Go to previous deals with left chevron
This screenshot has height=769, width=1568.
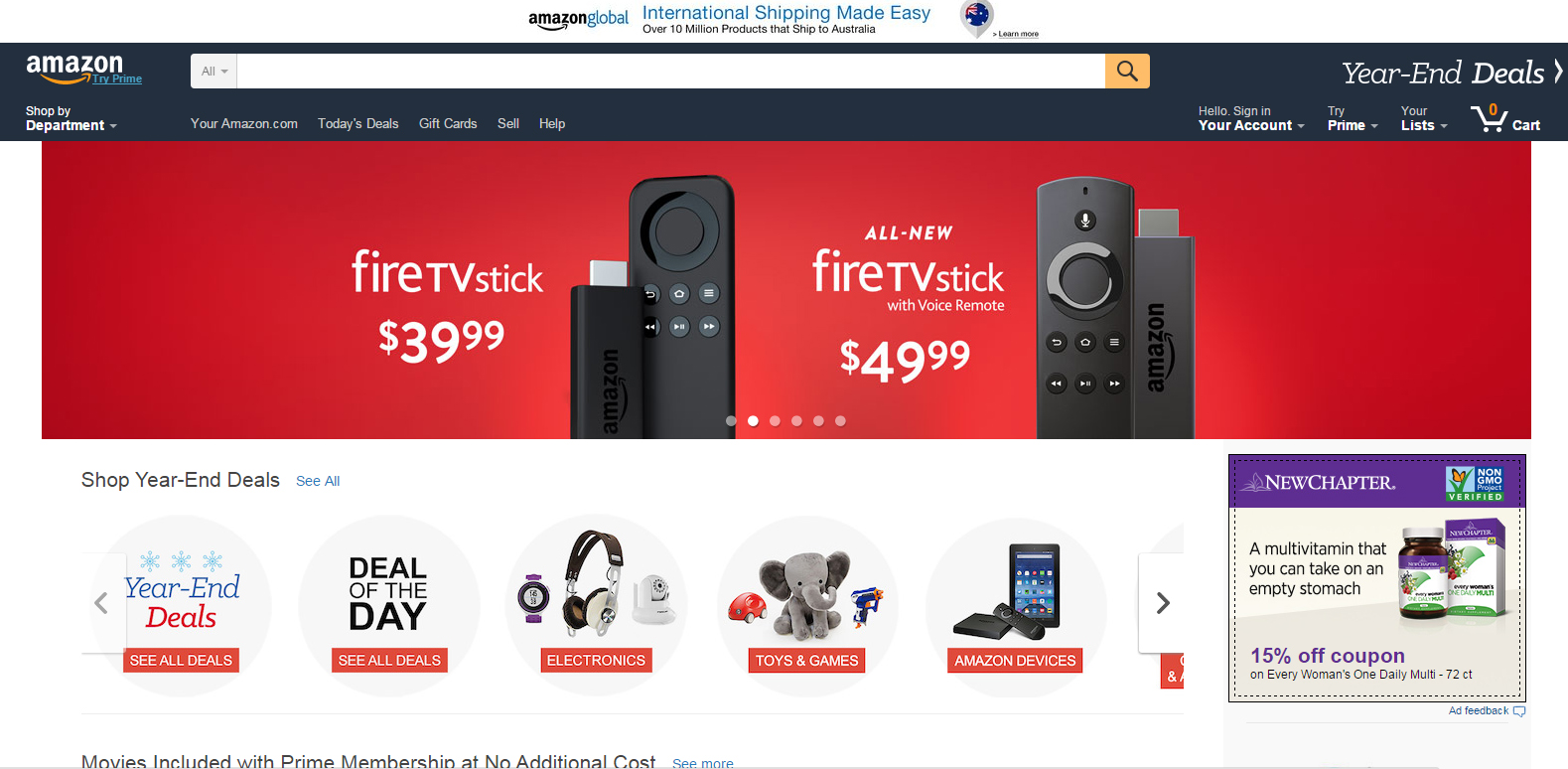point(102,603)
